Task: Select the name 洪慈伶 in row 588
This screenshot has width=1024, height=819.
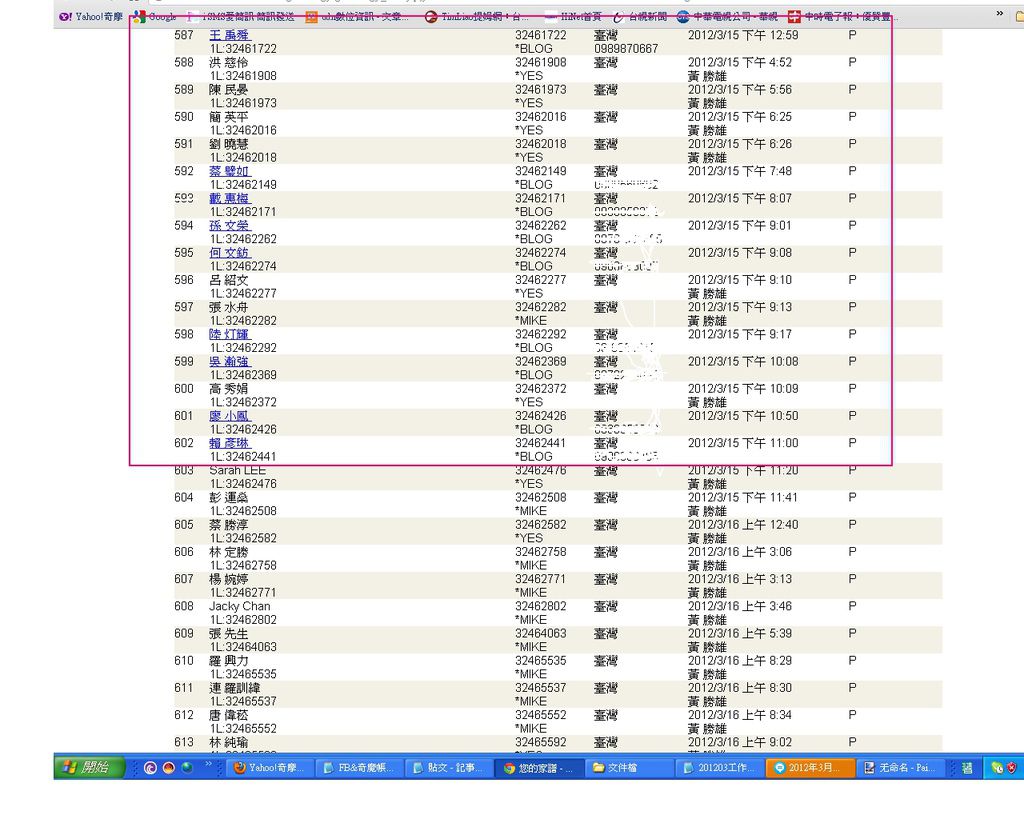Action: pos(229,63)
